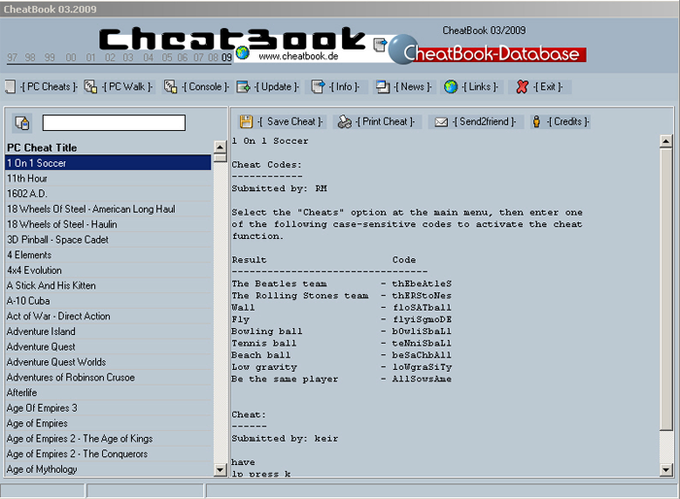Select year 04 in the year strip
The width and height of the screenshot is (680, 499).
tap(148, 58)
